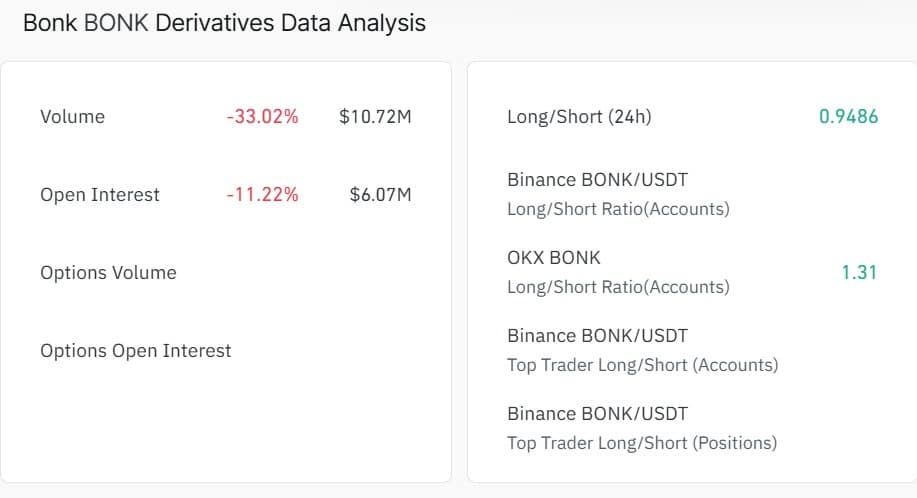Image resolution: width=917 pixels, height=498 pixels.
Task: Click the $10.72M volume amount
Action: [x=375, y=117]
